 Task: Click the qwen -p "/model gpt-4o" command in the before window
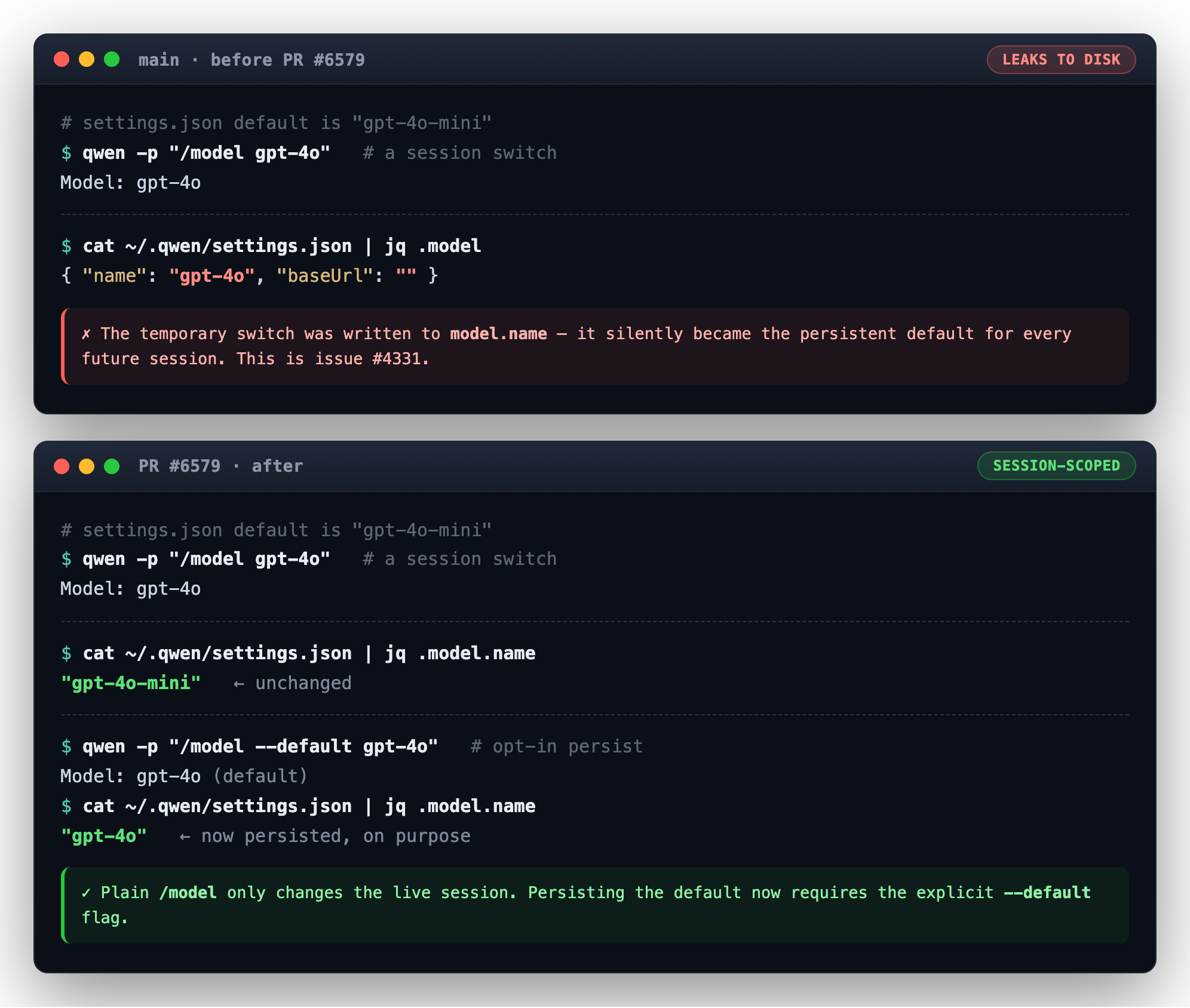coord(206,153)
